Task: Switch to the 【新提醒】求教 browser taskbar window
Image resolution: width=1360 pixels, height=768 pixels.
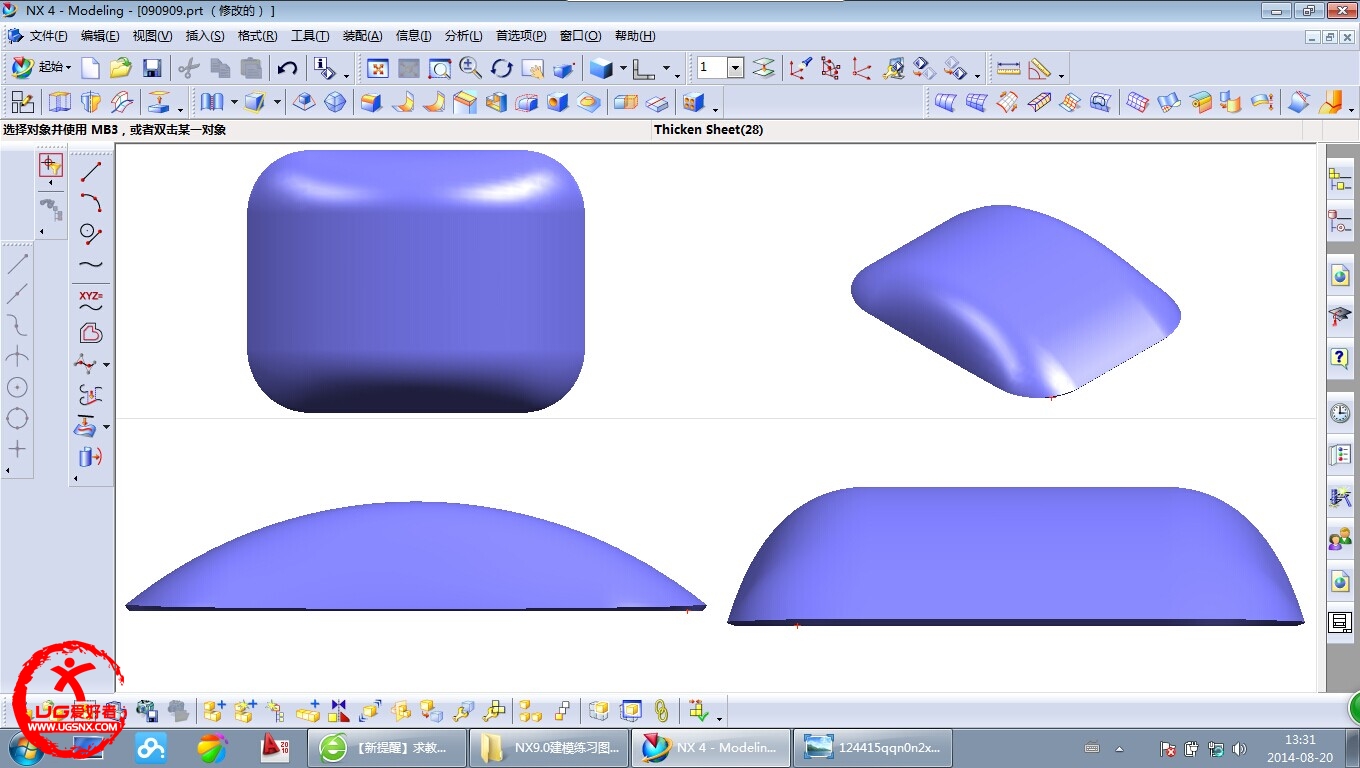Action: pyautogui.click(x=387, y=747)
